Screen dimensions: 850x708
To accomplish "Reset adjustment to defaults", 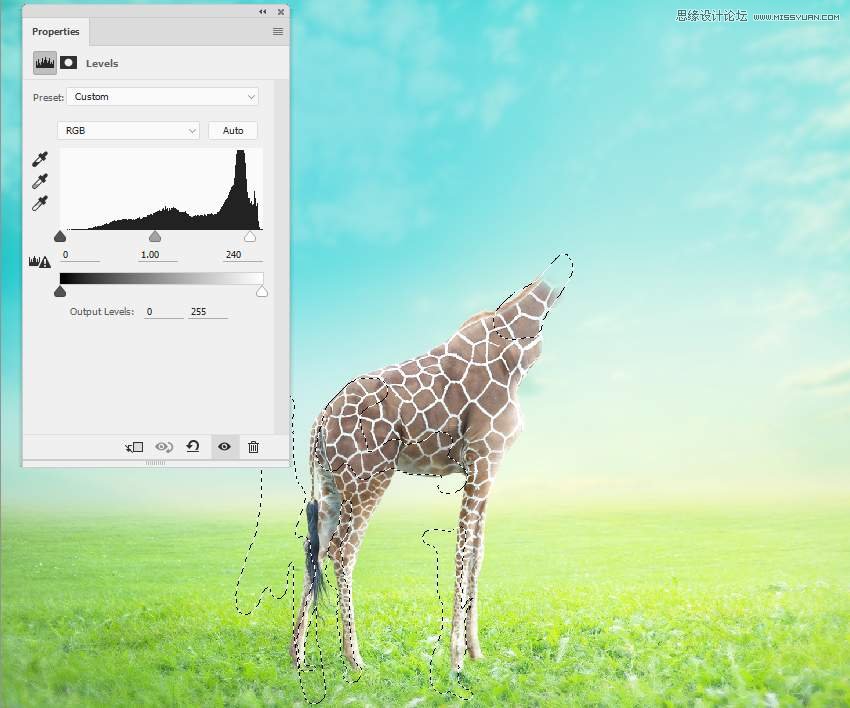I will 193,447.
